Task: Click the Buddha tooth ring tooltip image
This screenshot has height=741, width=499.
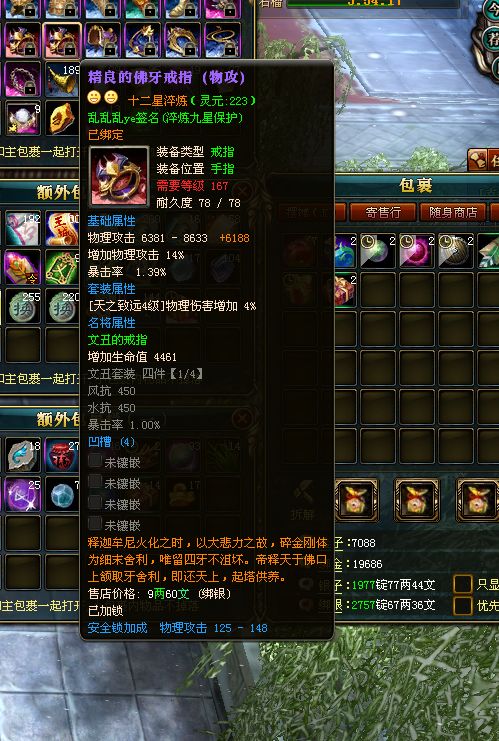Action: [x=119, y=178]
